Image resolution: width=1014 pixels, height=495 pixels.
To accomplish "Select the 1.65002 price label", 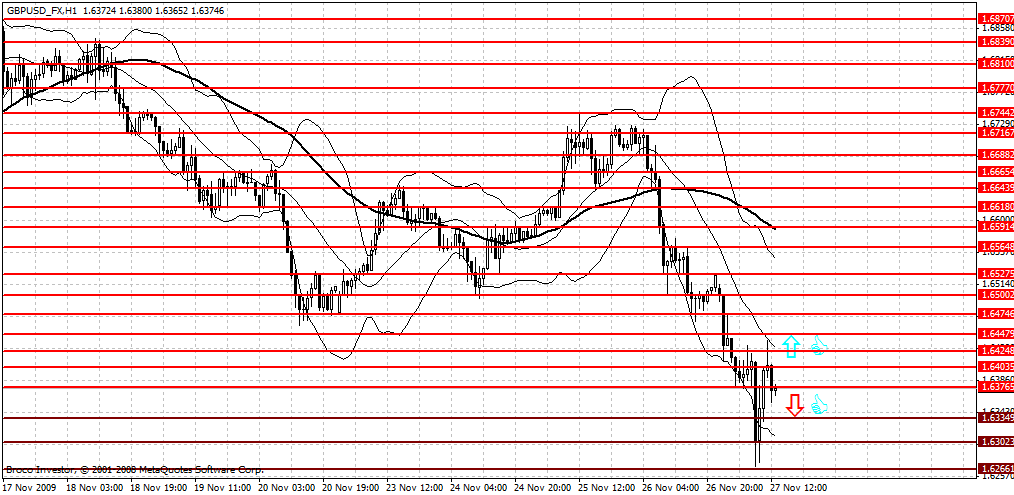I will point(997,295).
